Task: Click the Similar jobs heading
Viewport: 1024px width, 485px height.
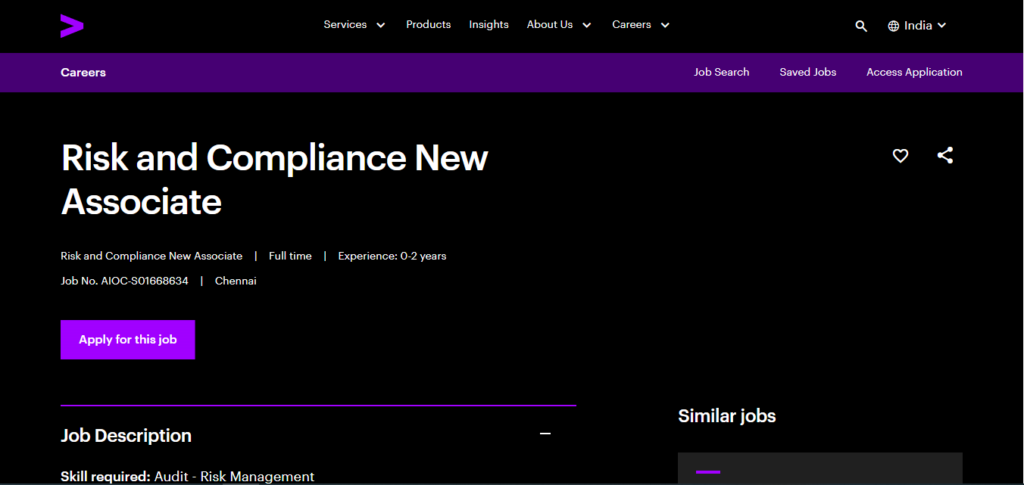Action: (x=727, y=416)
